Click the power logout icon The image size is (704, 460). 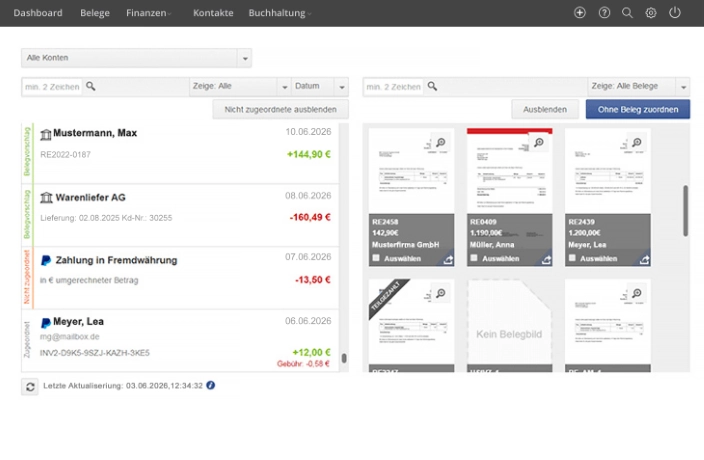675,13
